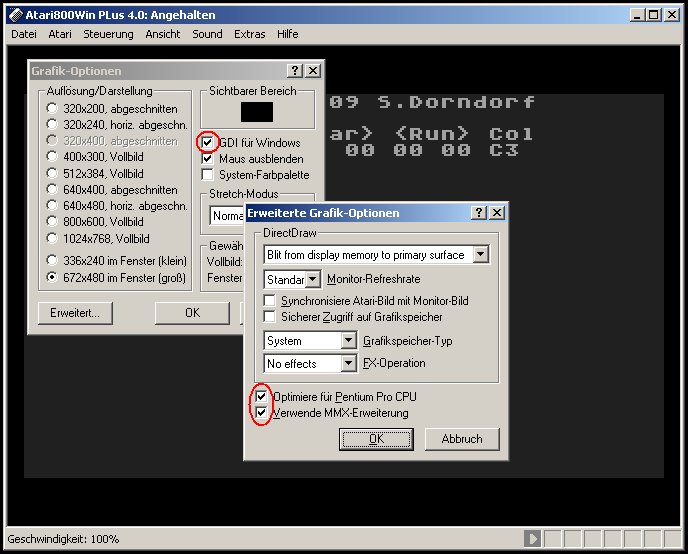Image resolution: width=688 pixels, height=554 pixels.
Task: Toggle Optimiere für Pentium Pro CPU
Action: [262, 397]
